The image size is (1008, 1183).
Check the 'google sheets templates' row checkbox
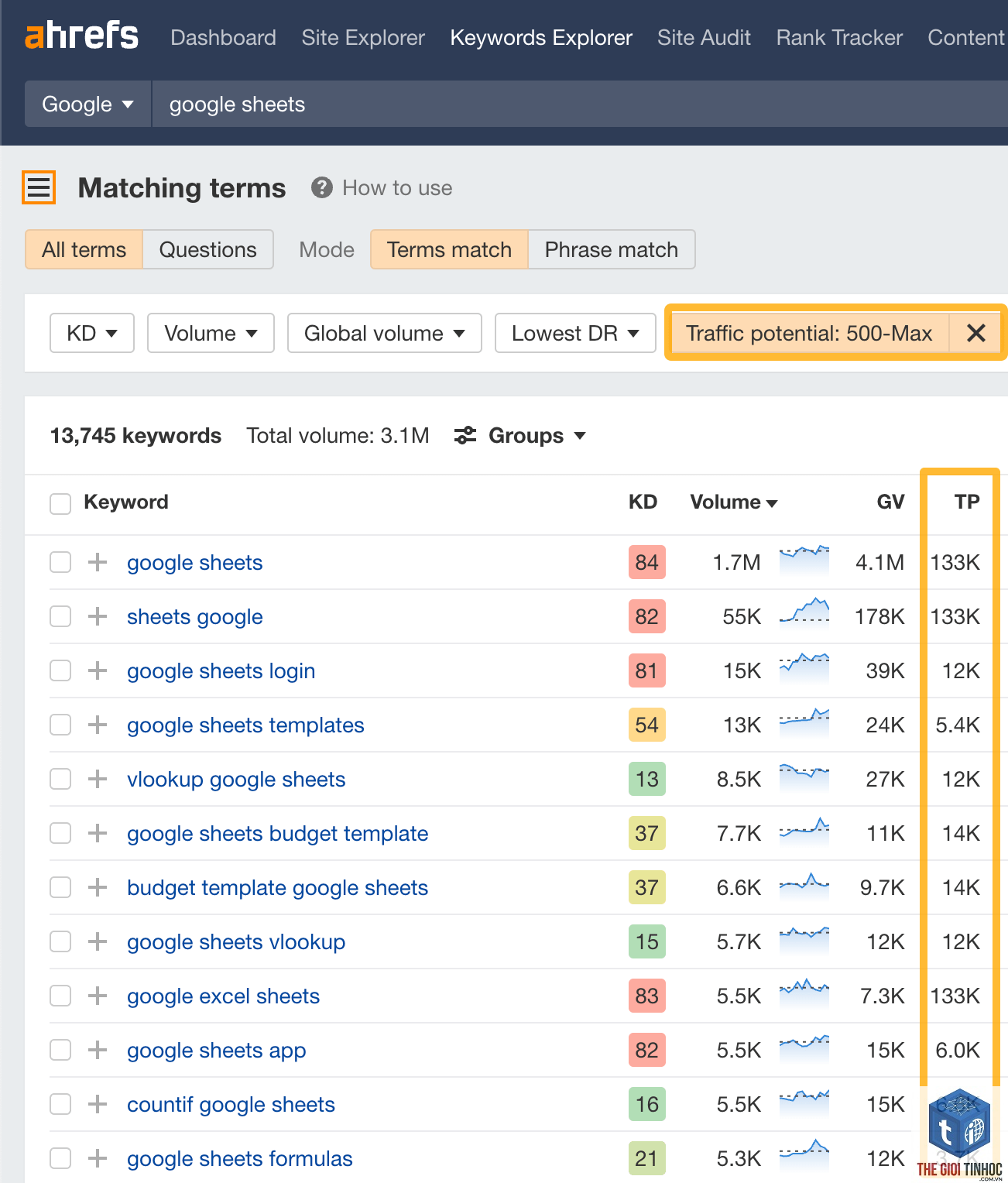pos(60,725)
